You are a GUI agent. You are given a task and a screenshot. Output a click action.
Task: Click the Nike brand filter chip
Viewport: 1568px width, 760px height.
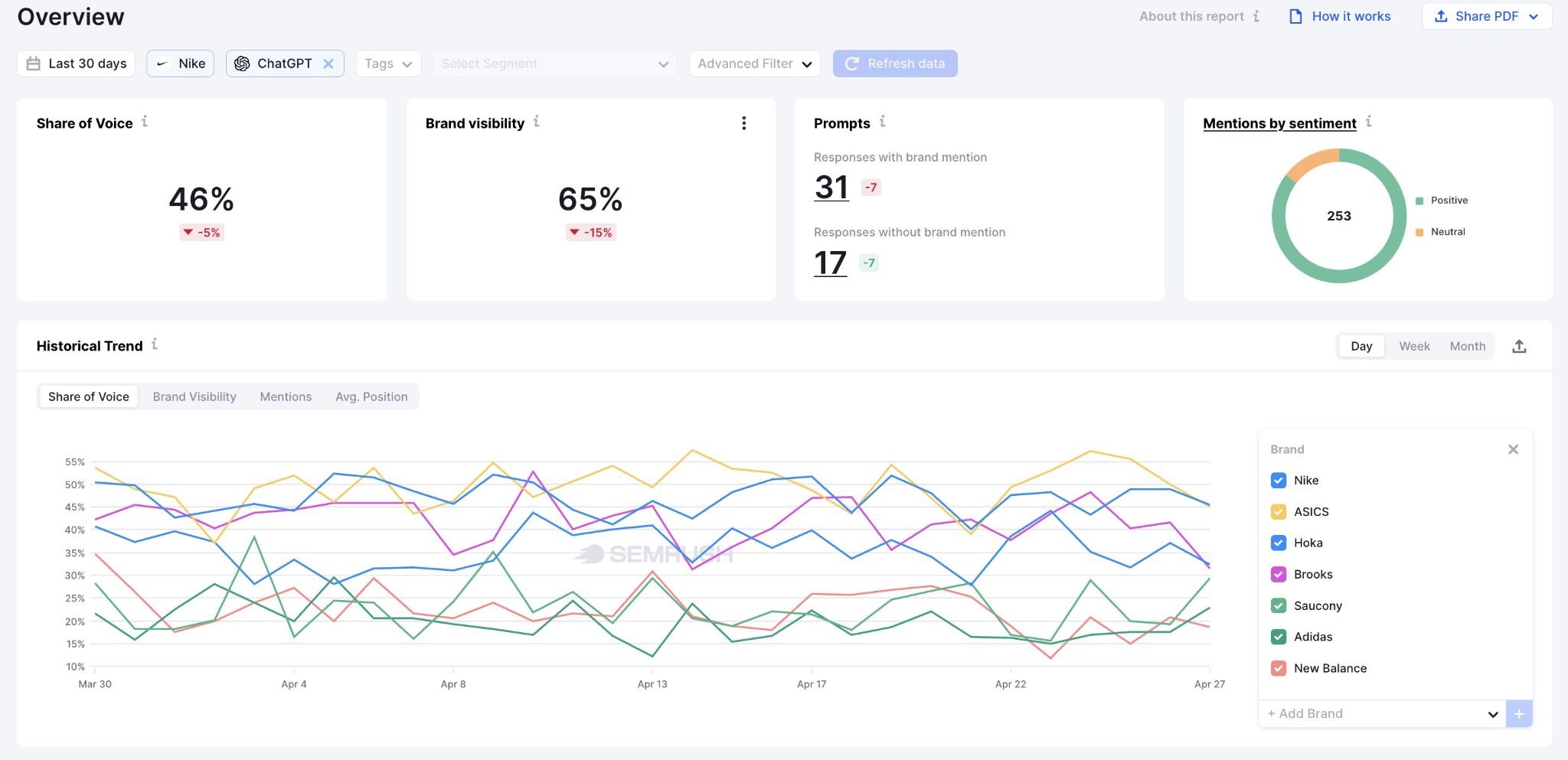coord(180,64)
